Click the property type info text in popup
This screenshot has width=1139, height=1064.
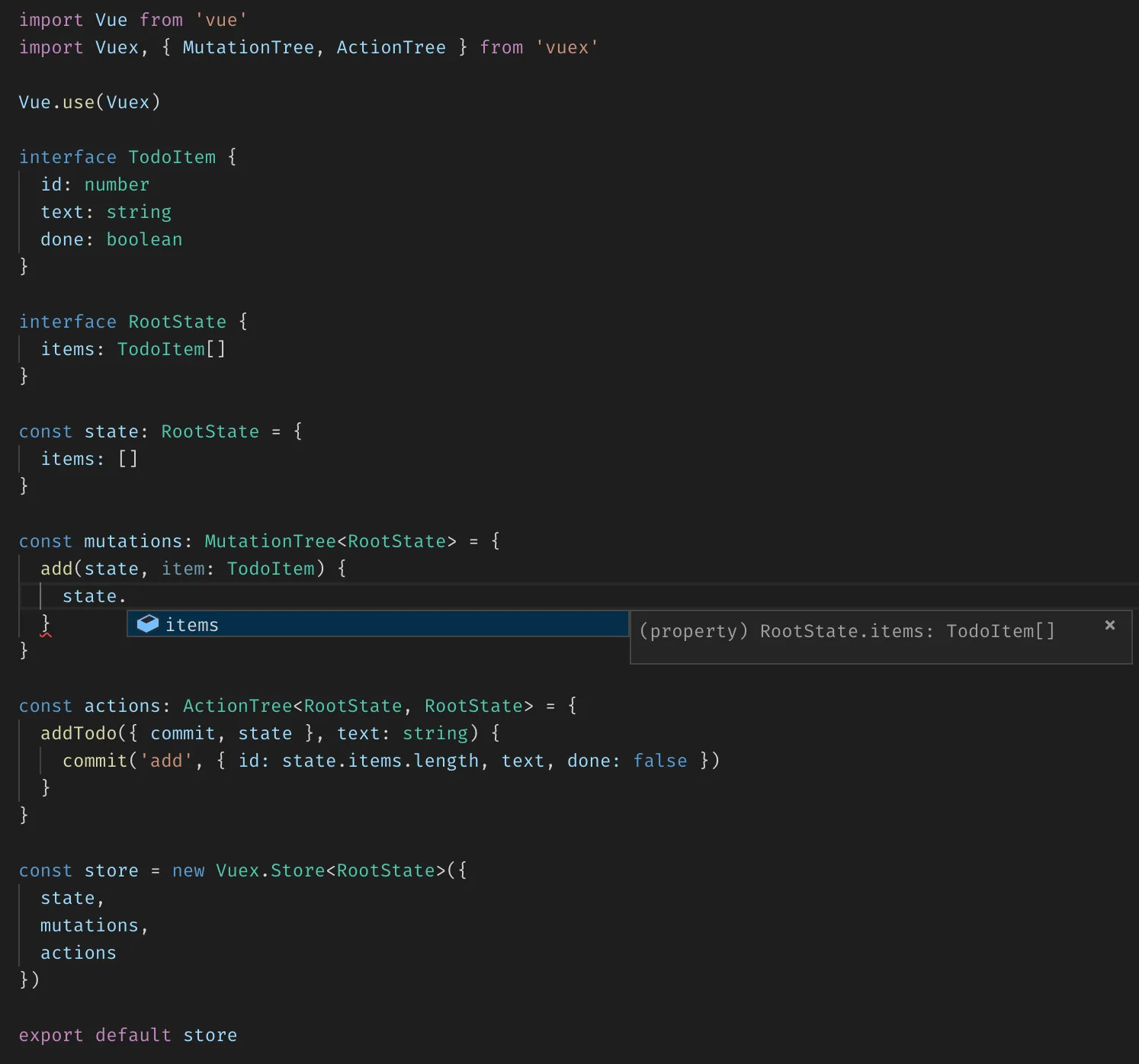(x=846, y=632)
